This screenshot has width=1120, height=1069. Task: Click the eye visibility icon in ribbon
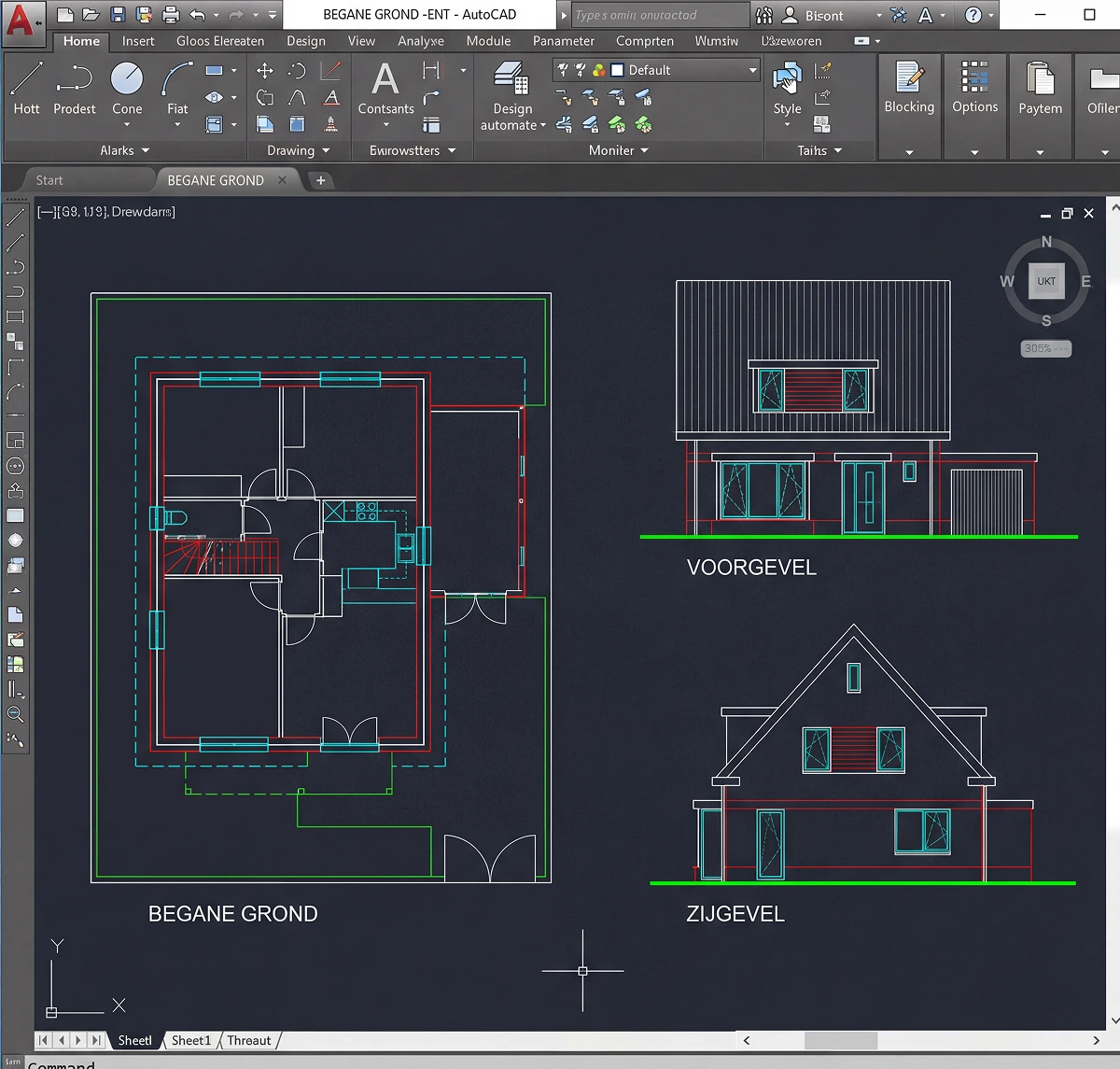pos(214,97)
